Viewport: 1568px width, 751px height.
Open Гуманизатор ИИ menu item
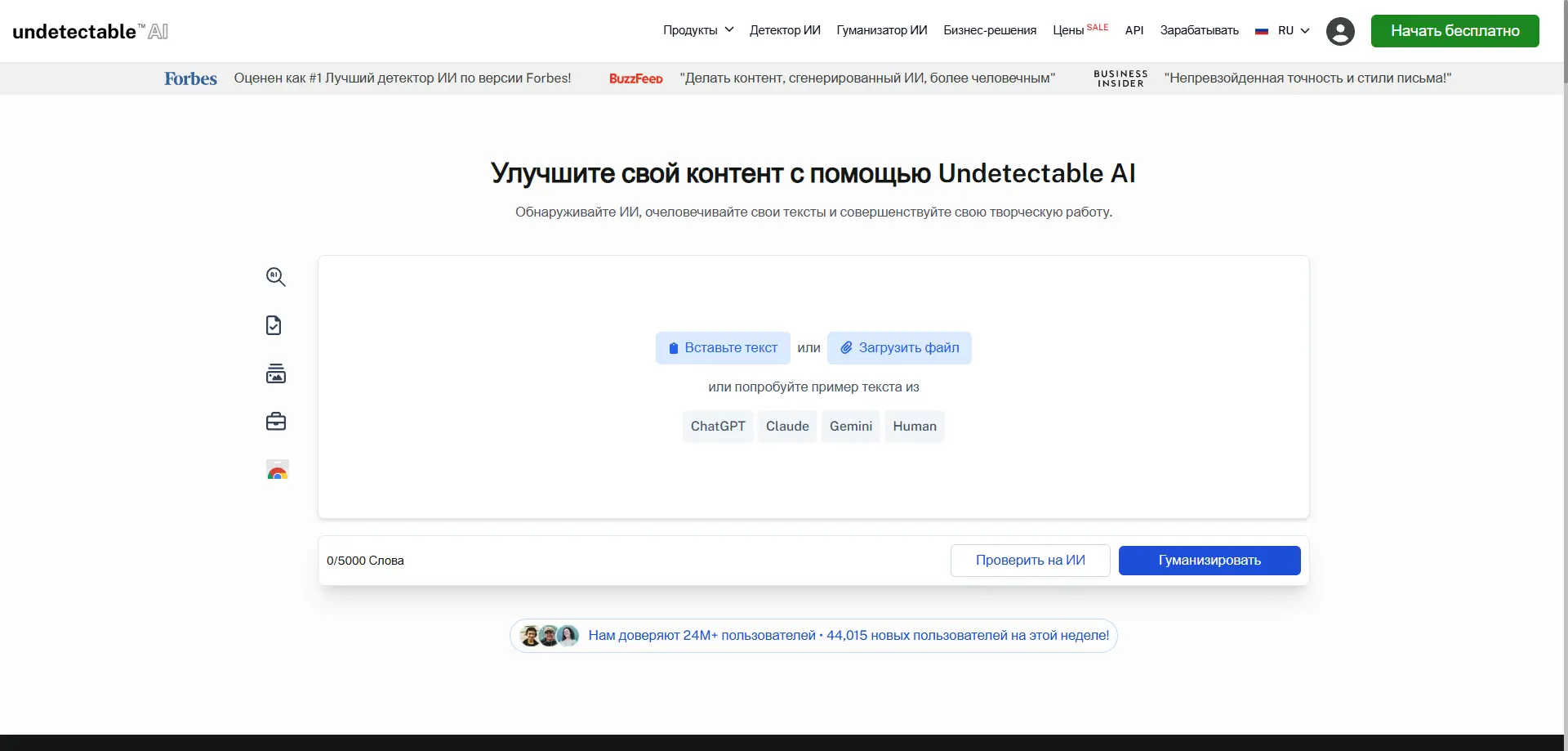point(882,30)
